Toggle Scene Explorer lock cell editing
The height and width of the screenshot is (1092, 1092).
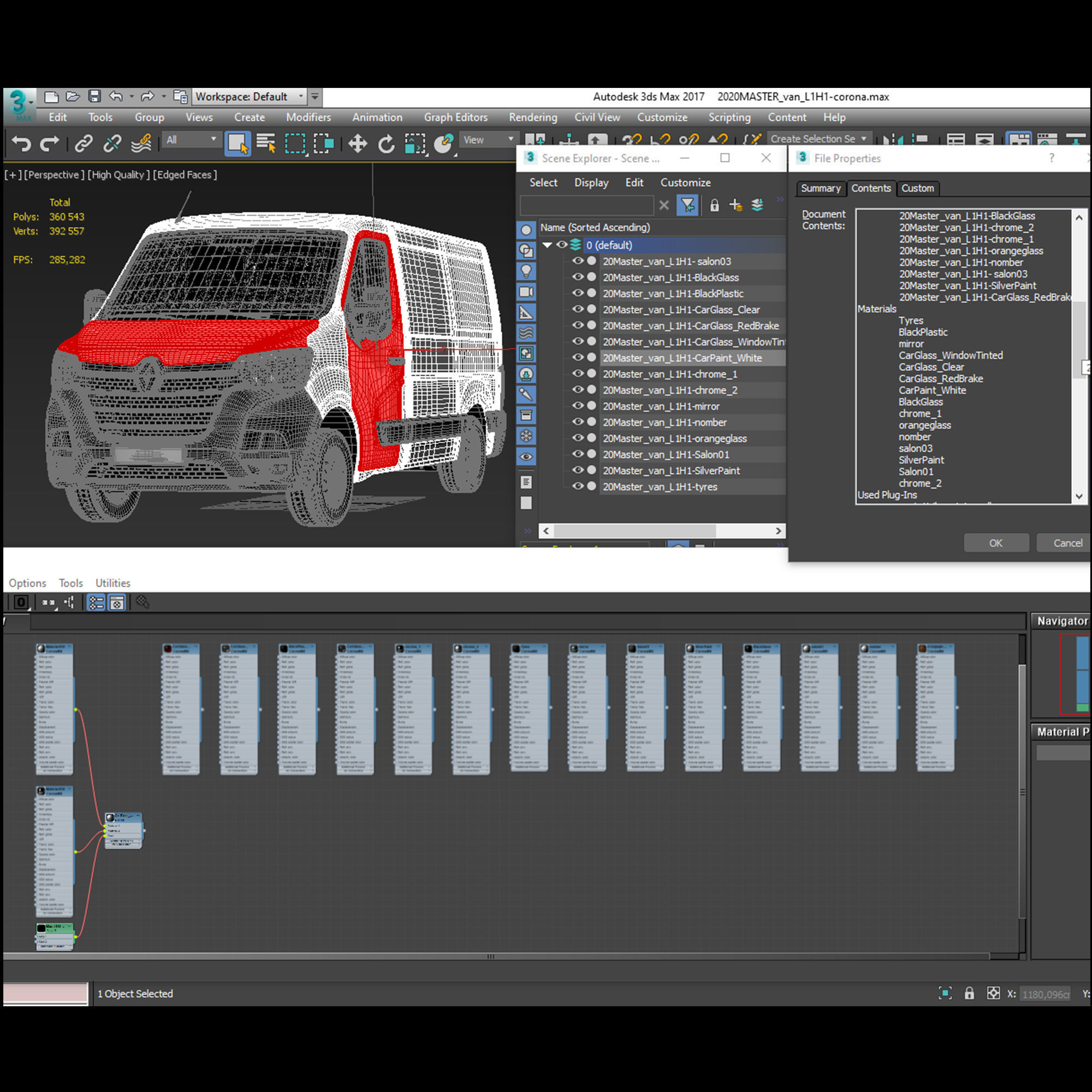pos(714,205)
